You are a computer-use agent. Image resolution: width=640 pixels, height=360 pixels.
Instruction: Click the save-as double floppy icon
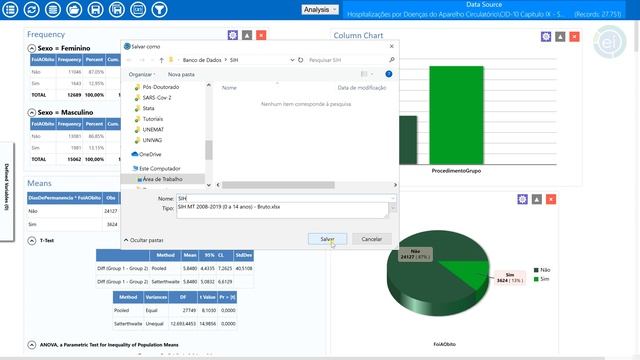click(x=117, y=9)
